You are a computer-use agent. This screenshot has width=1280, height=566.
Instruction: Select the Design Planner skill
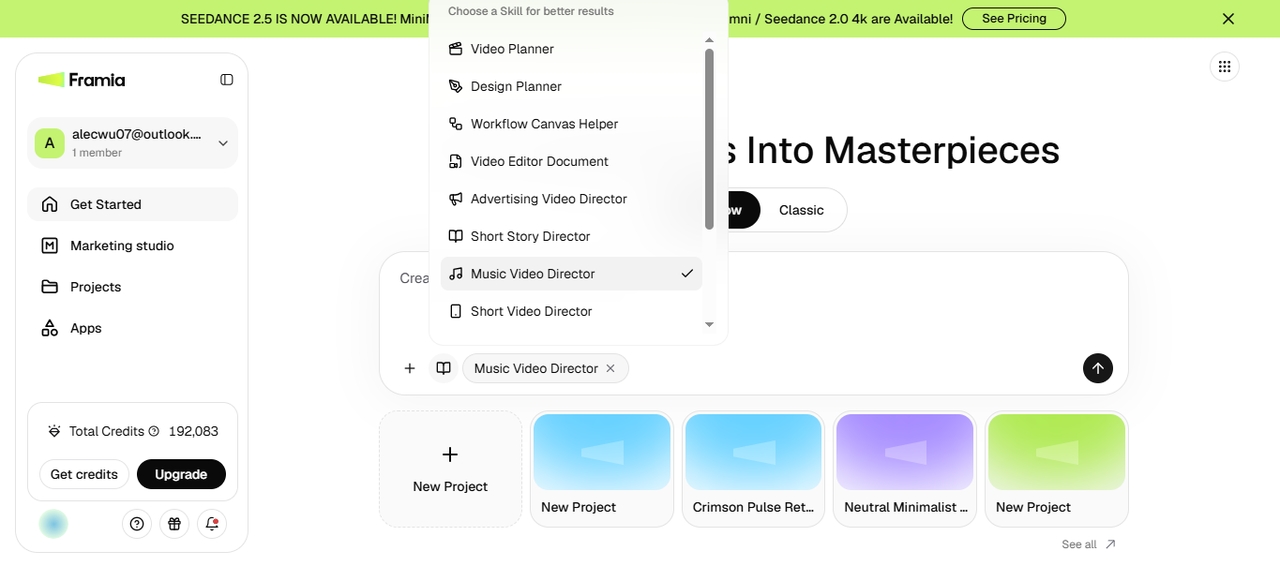571,86
